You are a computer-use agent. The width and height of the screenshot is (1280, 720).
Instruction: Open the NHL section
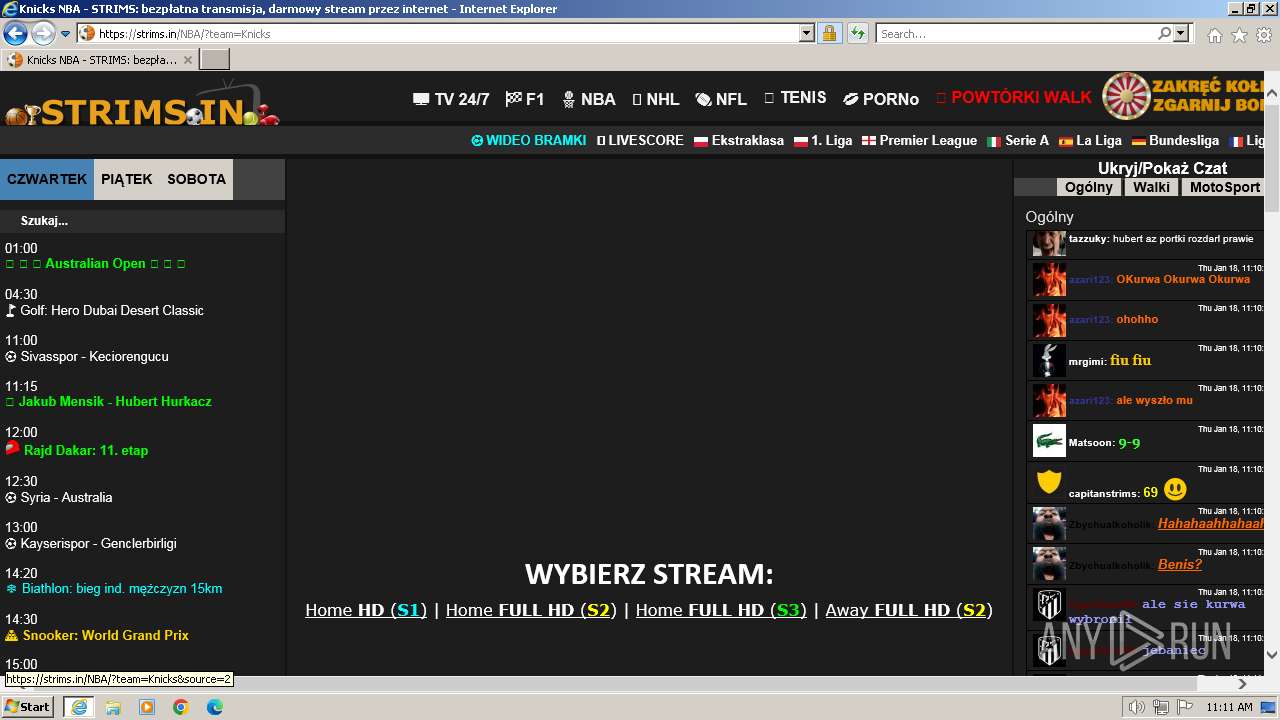(x=656, y=99)
